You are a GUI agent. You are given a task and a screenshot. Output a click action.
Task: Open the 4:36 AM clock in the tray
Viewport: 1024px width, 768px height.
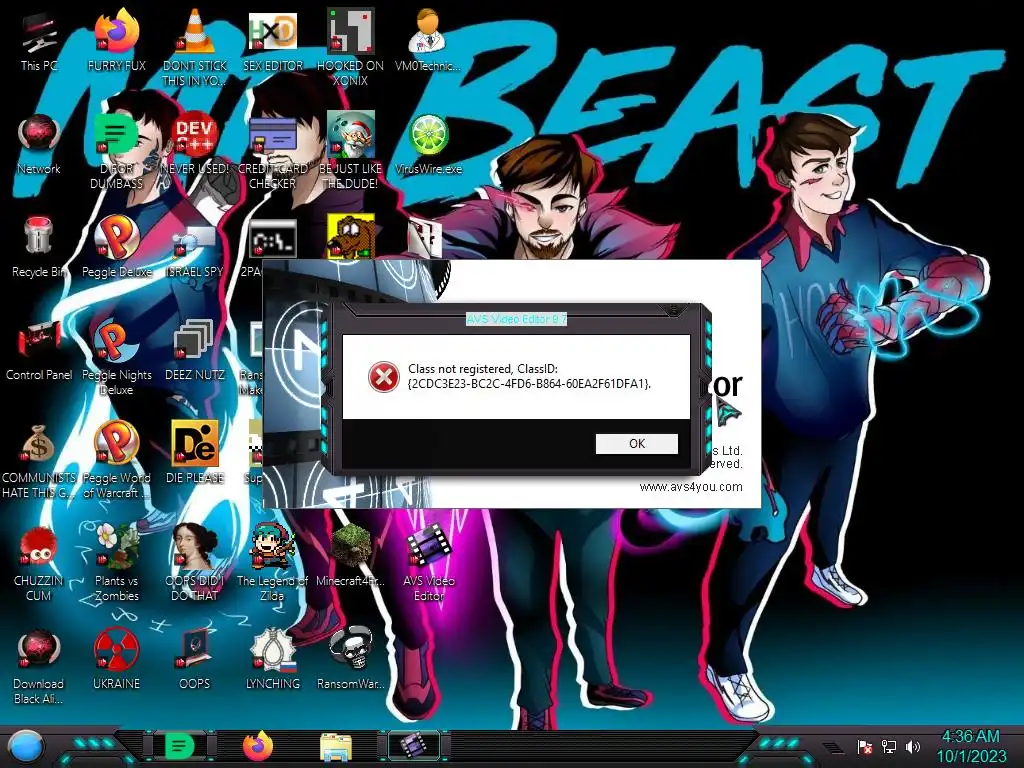click(970, 746)
